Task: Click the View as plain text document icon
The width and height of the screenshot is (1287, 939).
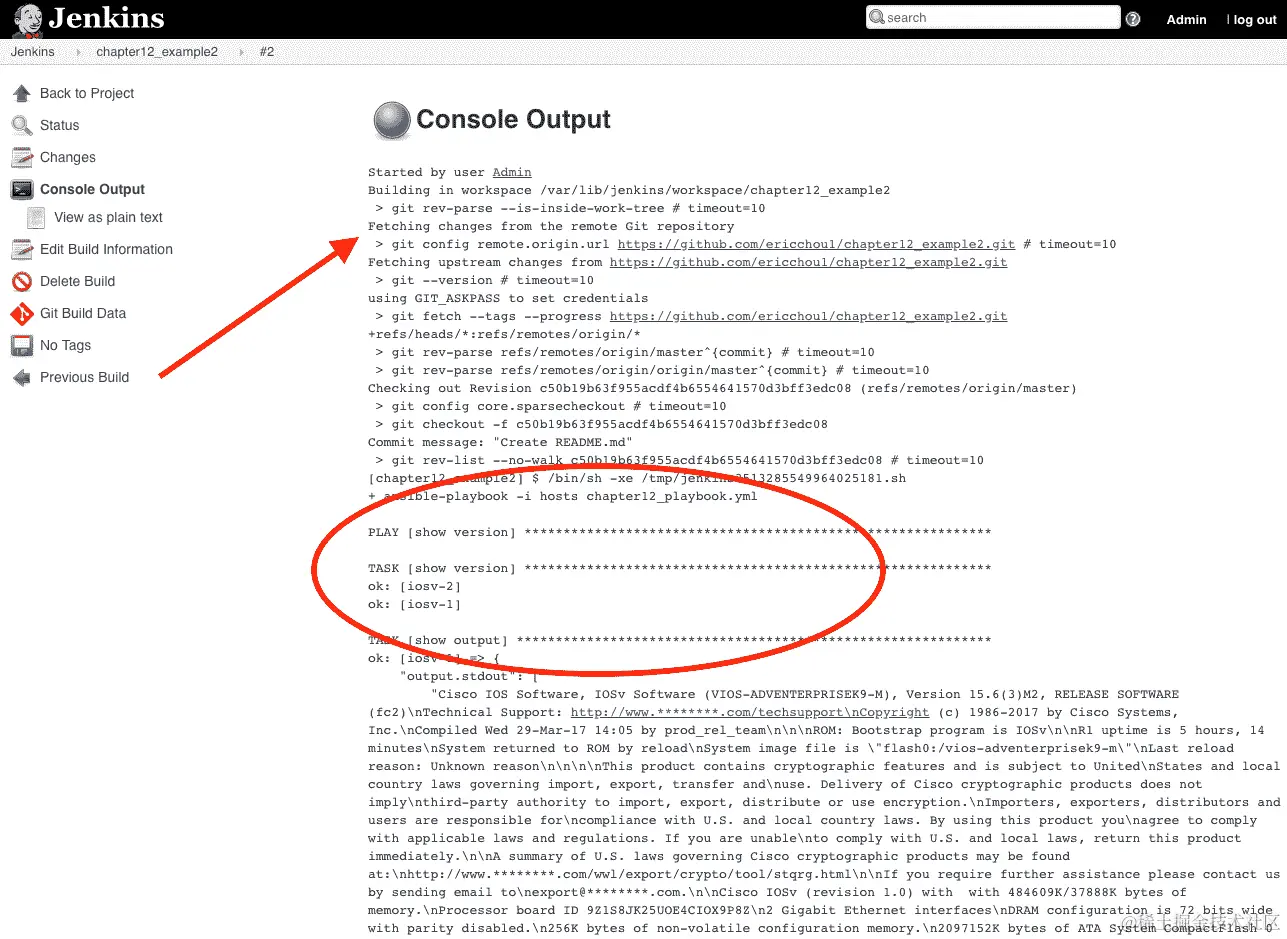Action: pos(36,217)
